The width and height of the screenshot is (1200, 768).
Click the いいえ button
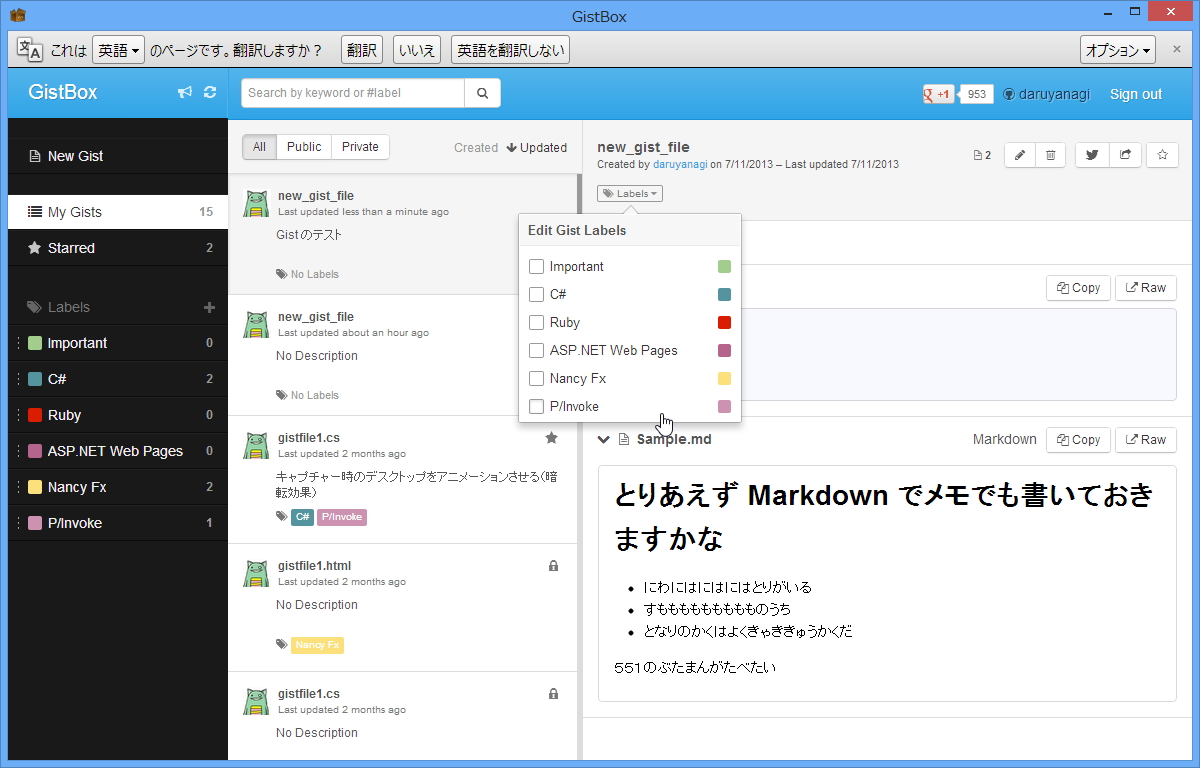click(417, 50)
